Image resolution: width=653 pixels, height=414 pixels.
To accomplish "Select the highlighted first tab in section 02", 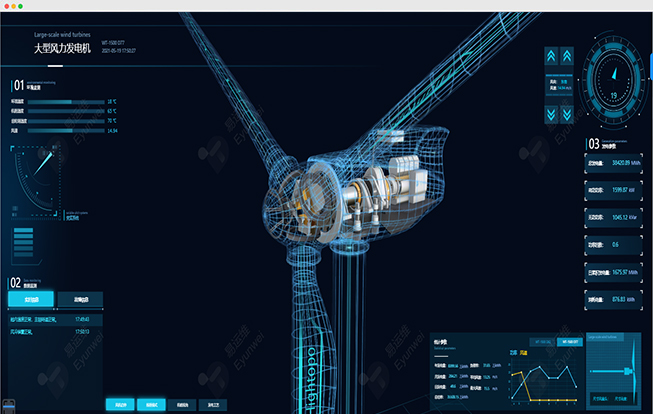I will [x=31, y=298].
